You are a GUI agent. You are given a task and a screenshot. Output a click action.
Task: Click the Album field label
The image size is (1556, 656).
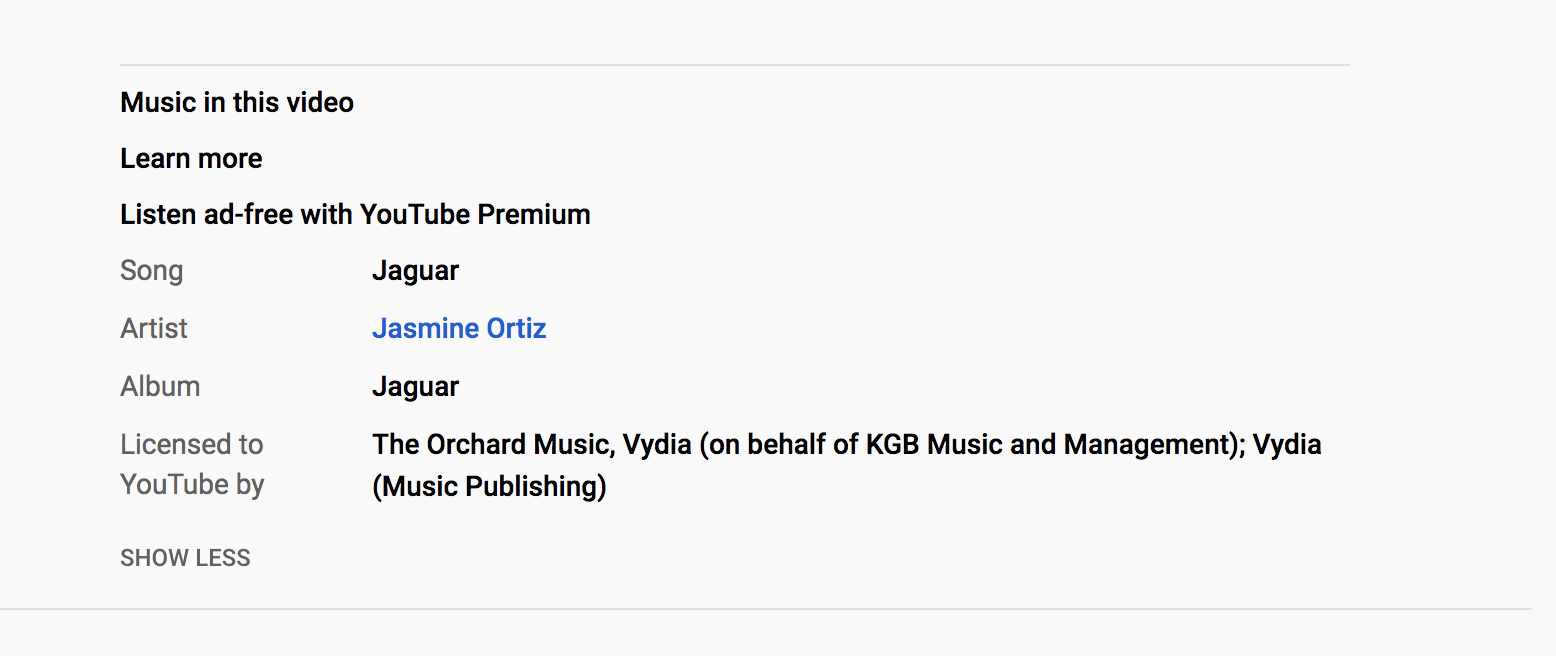click(160, 386)
